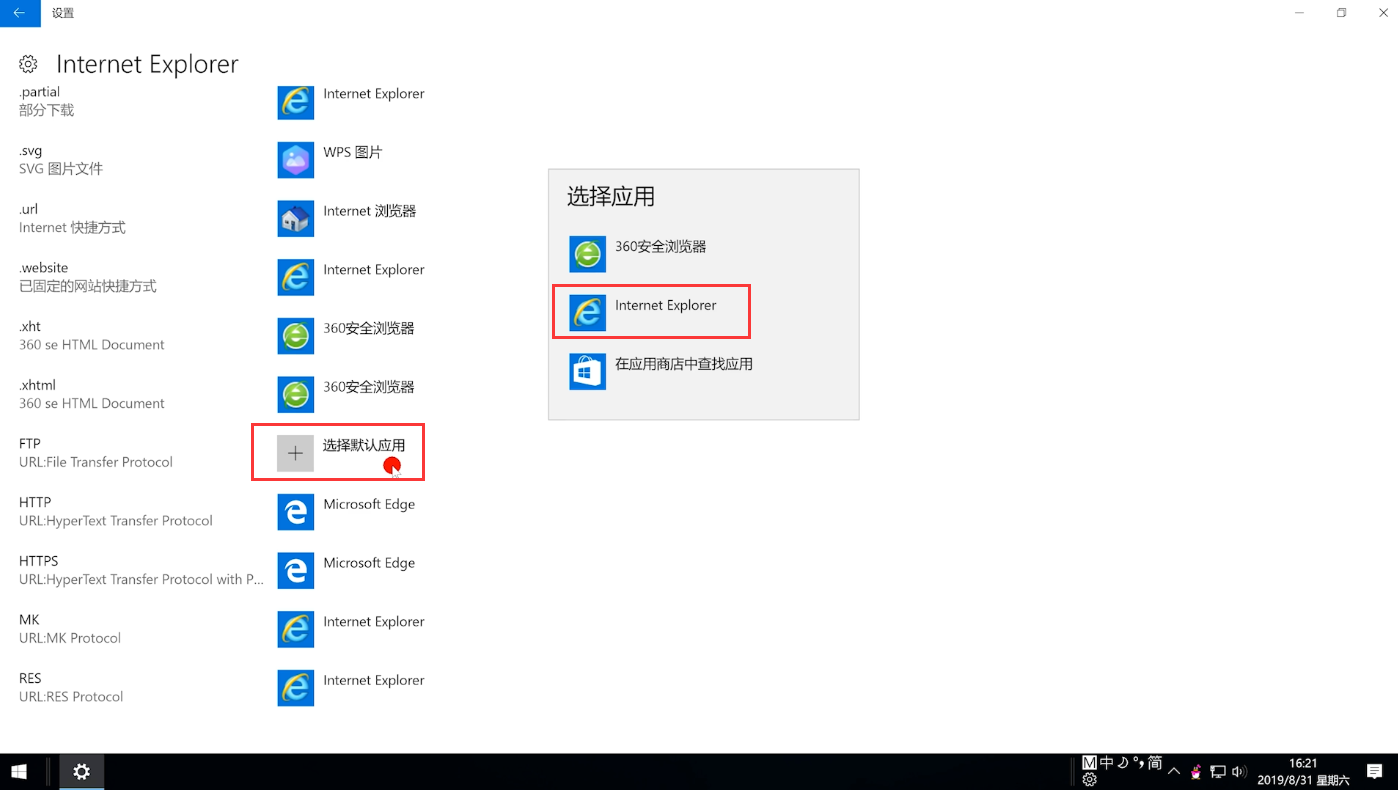Open the volume speaker tray icon
This screenshot has width=1398, height=790.
[x=1239, y=772]
